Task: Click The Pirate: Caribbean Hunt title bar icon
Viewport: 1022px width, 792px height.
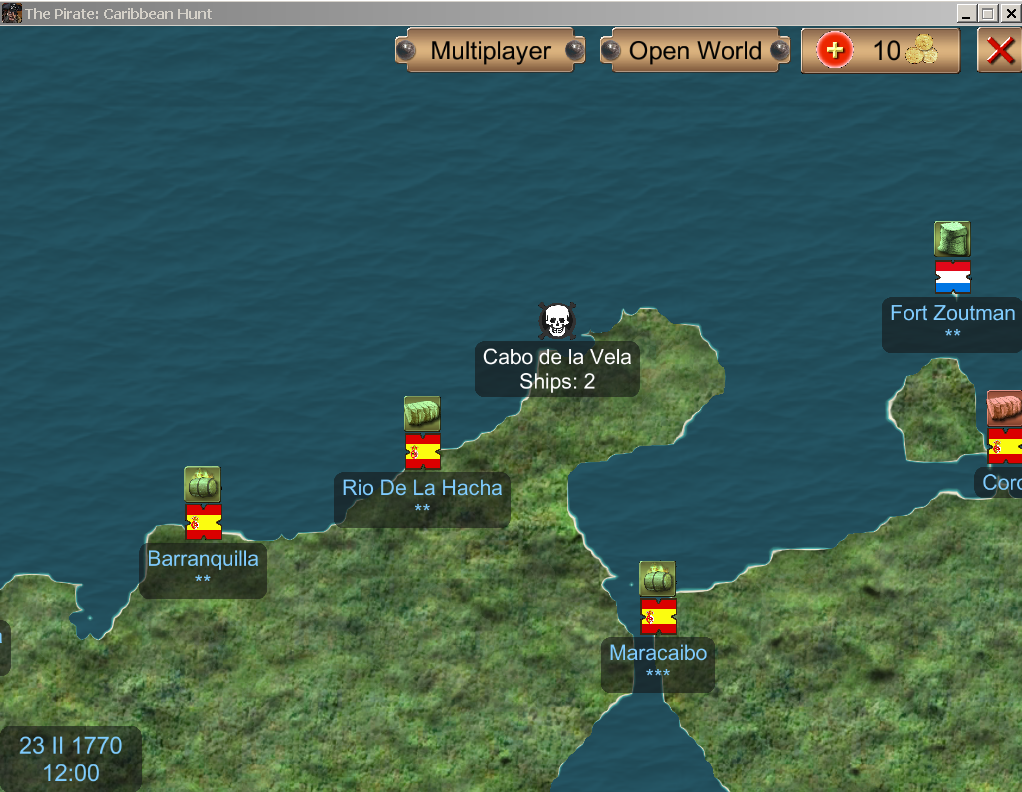Action: (x=11, y=13)
